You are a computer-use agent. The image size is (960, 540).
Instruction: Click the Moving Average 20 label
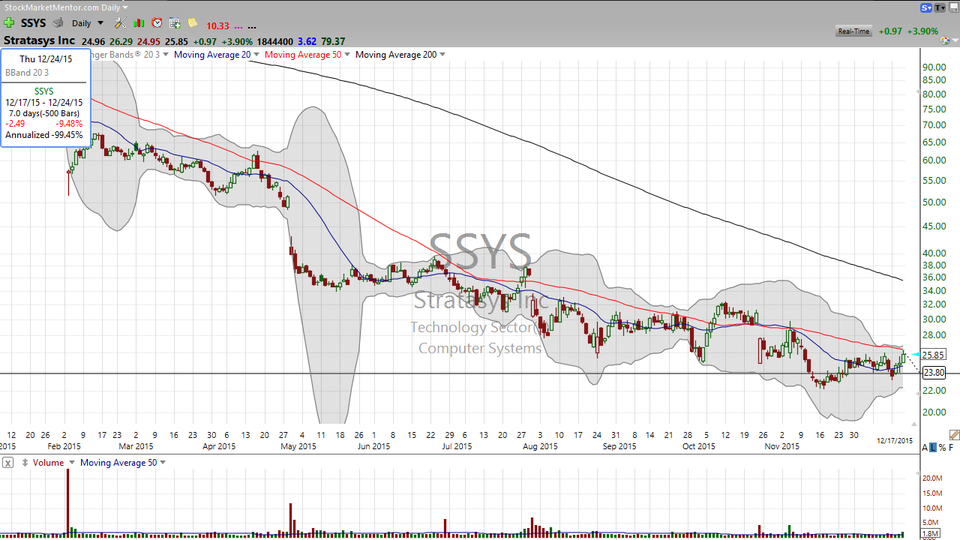pos(212,54)
